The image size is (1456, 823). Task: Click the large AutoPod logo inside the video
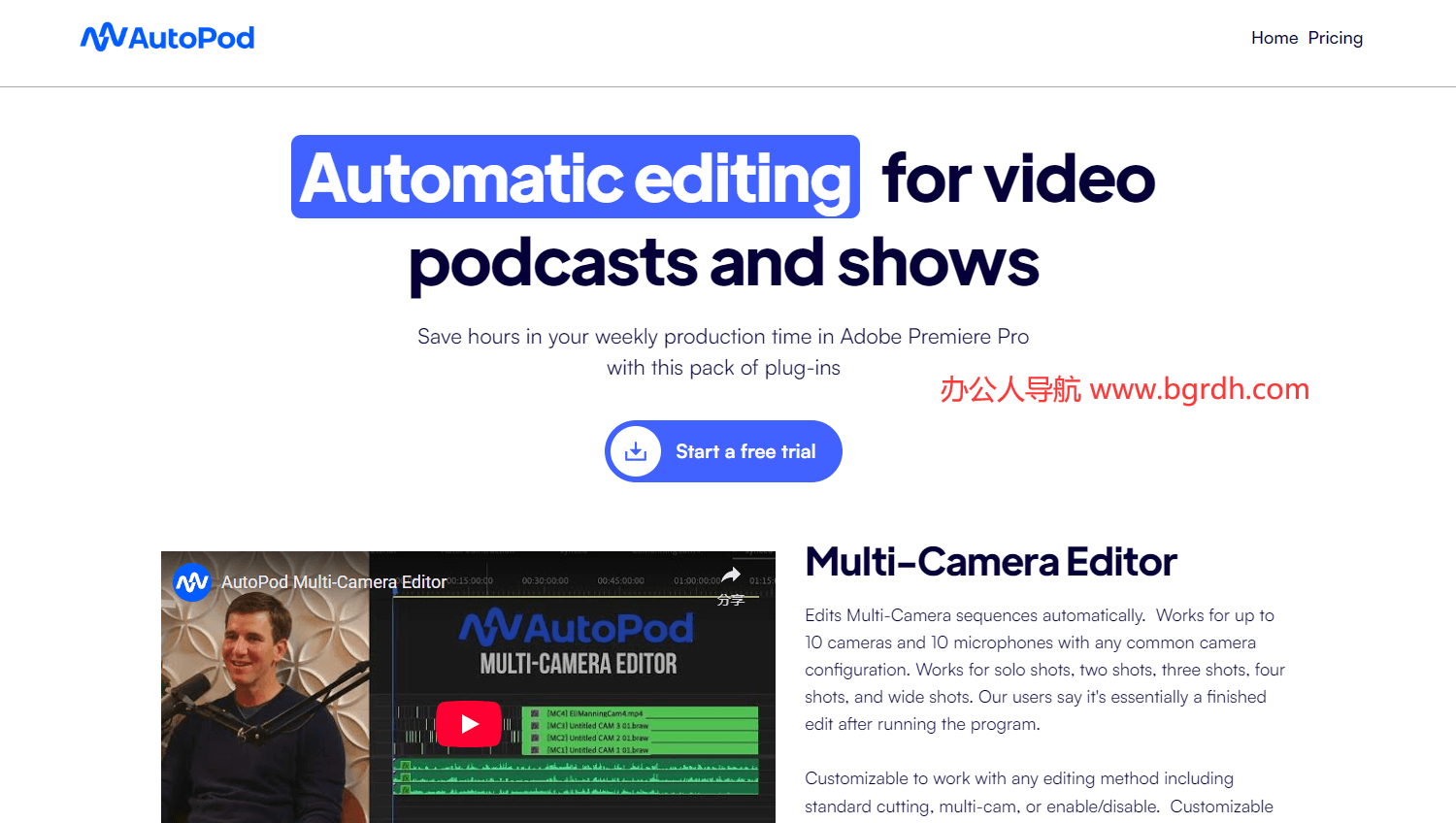click(577, 629)
